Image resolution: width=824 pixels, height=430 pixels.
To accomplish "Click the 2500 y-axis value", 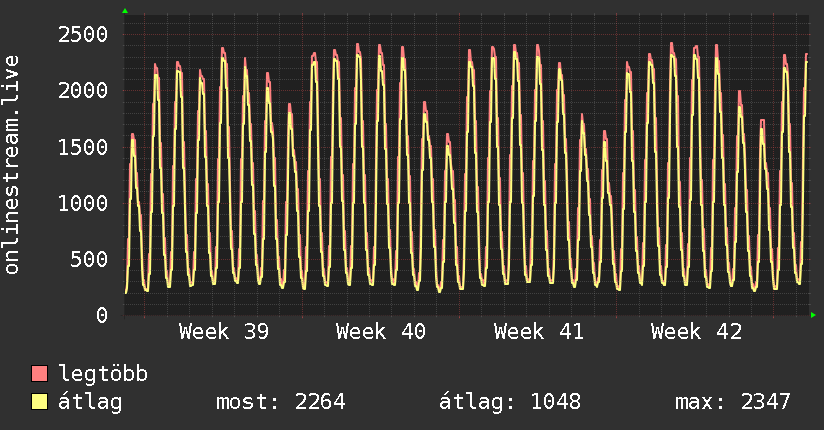I will pos(83,35).
